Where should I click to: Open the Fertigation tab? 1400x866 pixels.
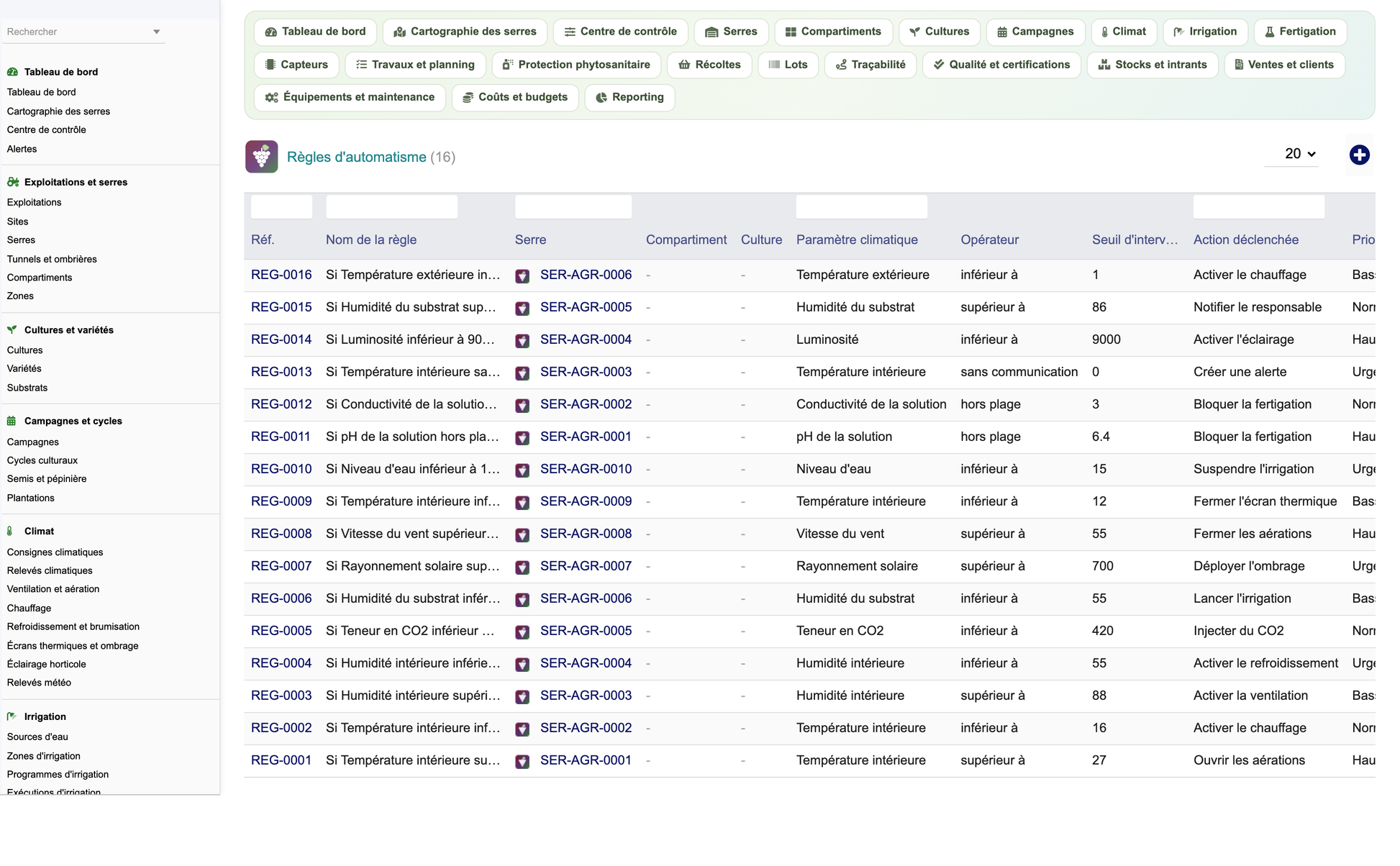pyautogui.click(x=1300, y=32)
